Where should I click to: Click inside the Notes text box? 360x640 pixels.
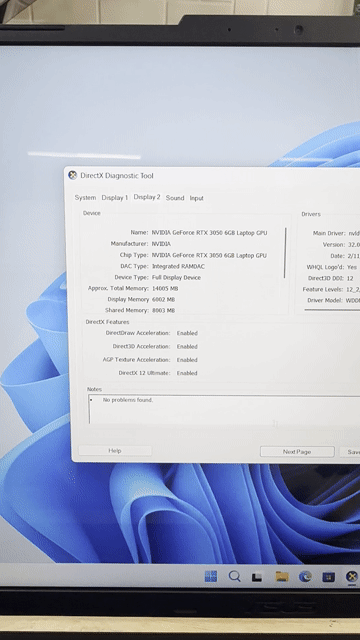tap(224, 409)
